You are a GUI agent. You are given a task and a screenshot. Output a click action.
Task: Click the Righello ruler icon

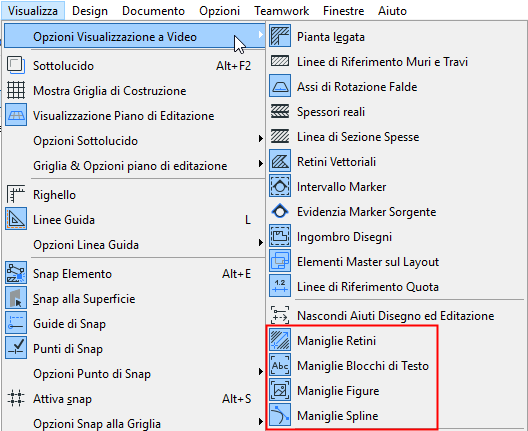[x=16, y=194]
